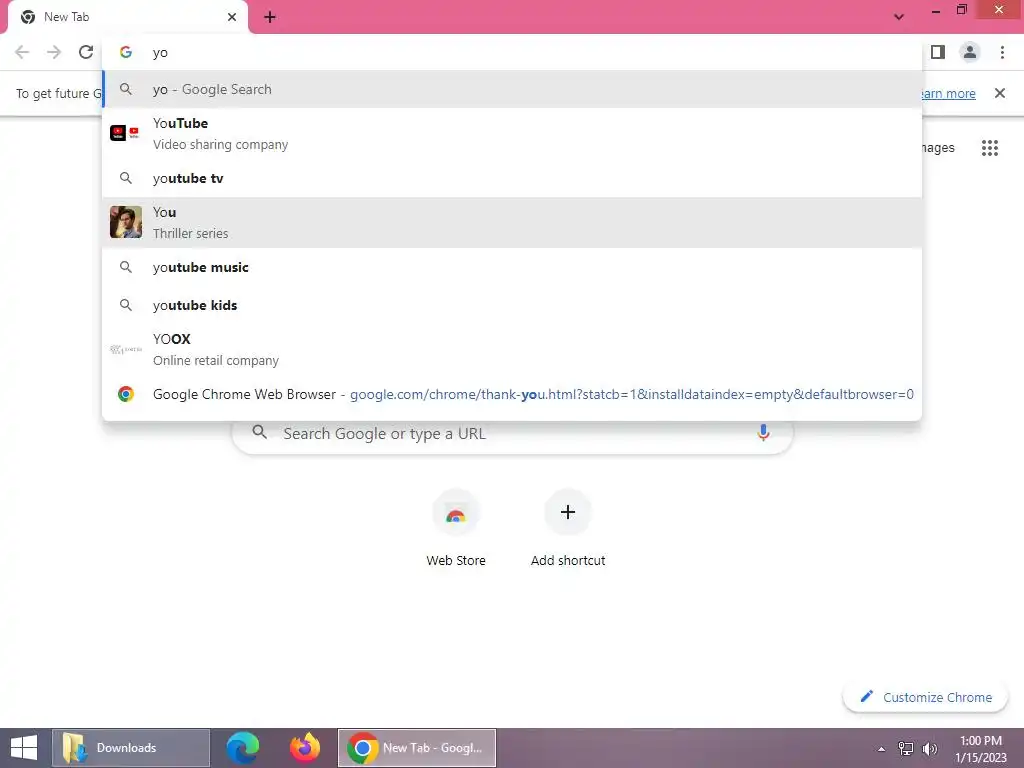The height and width of the screenshot is (768, 1024).
Task: Click the Google G icon in address bar
Action: tap(125, 52)
